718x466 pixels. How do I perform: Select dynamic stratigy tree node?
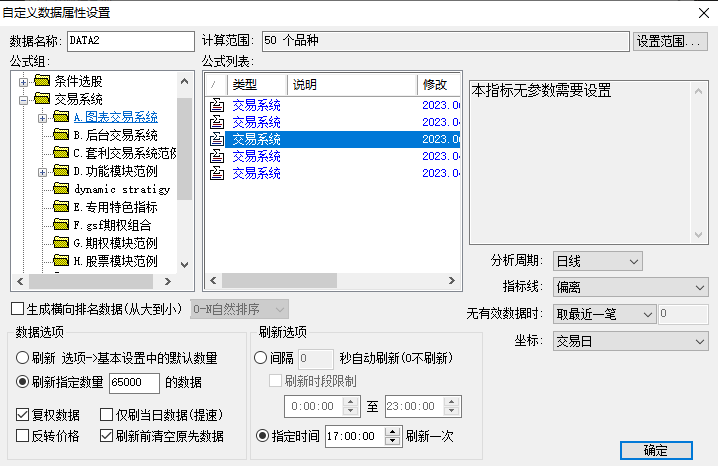coord(122,189)
